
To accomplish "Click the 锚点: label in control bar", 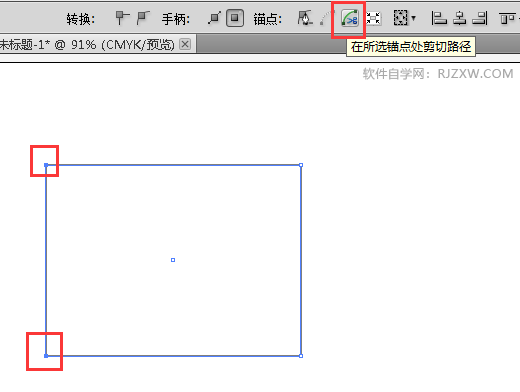I will [267, 19].
